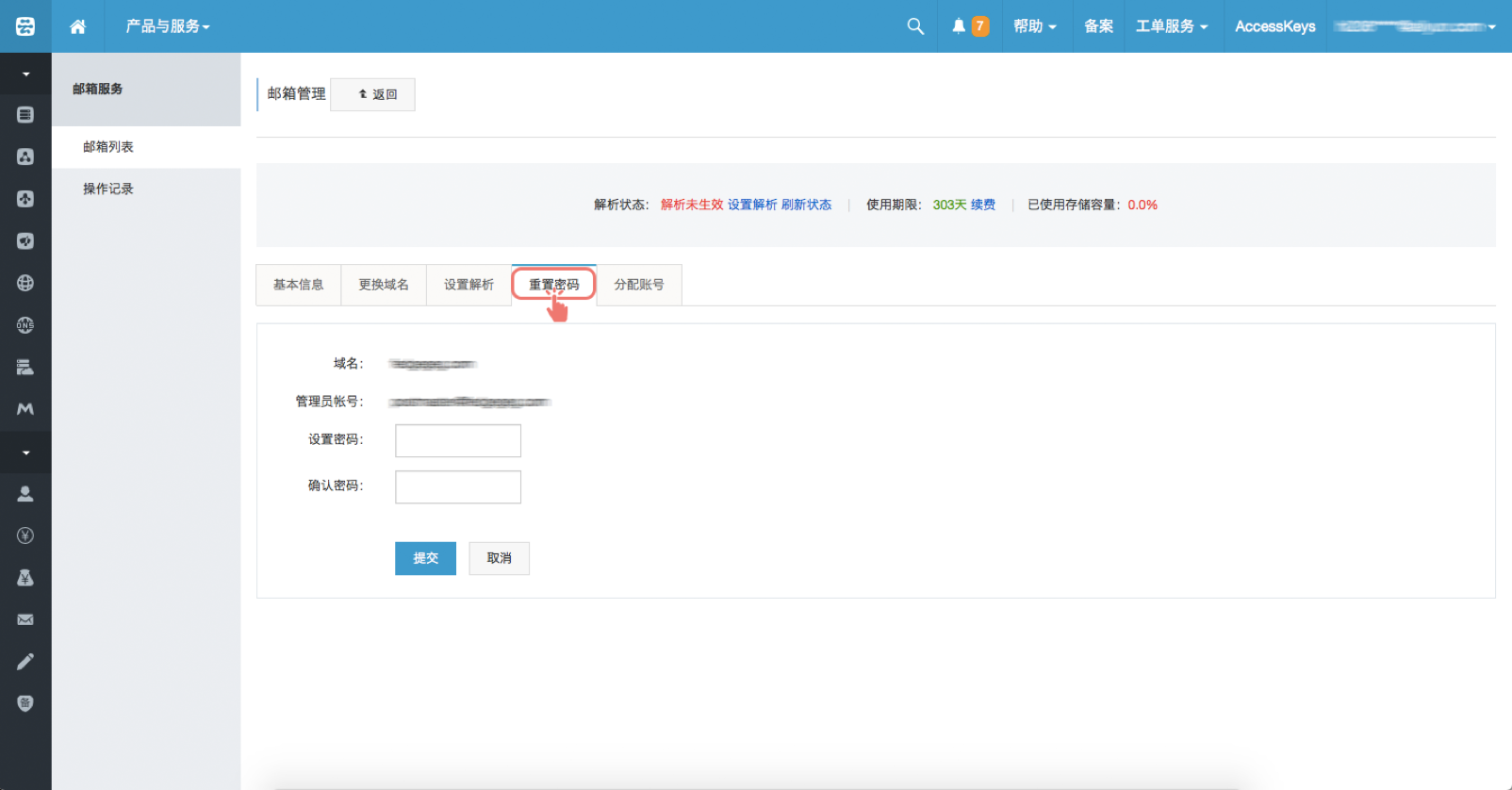The width and height of the screenshot is (1512, 790).
Task: Expand the 产品与服务 dropdown menu
Action: pos(168,26)
